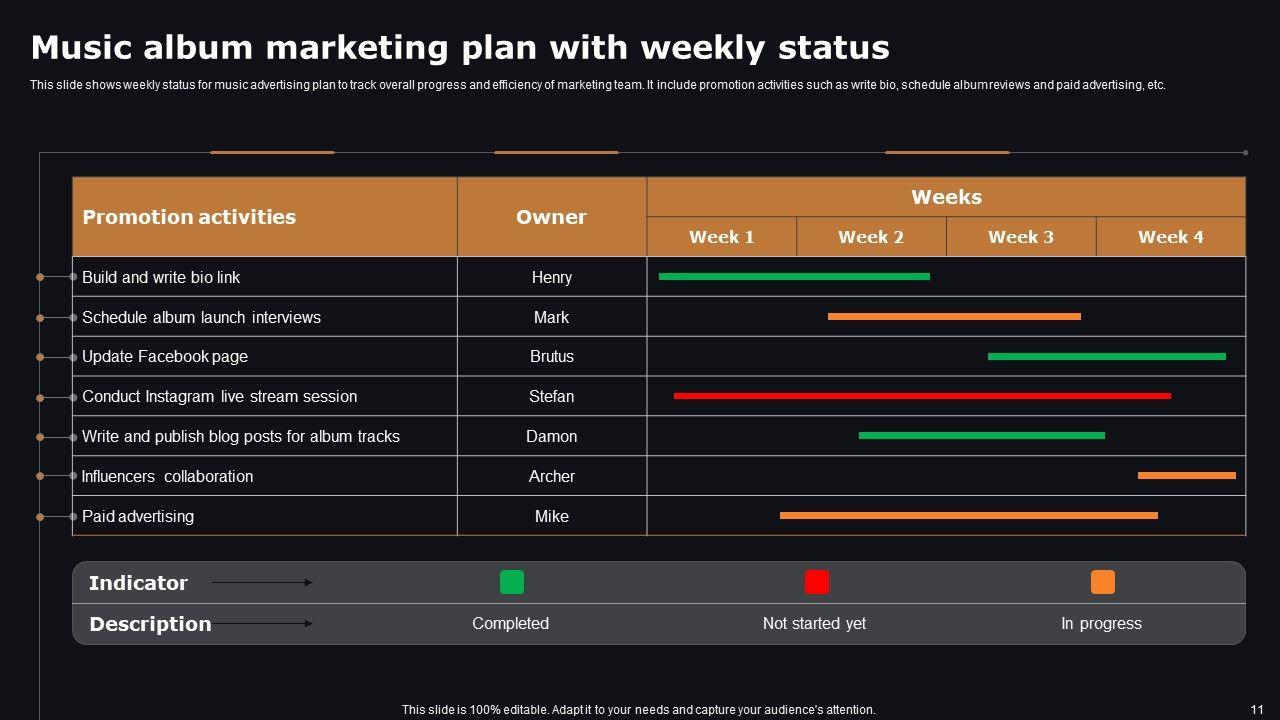Select the Week 3 column header
The height and width of the screenshot is (720, 1280).
[x=1020, y=237]
